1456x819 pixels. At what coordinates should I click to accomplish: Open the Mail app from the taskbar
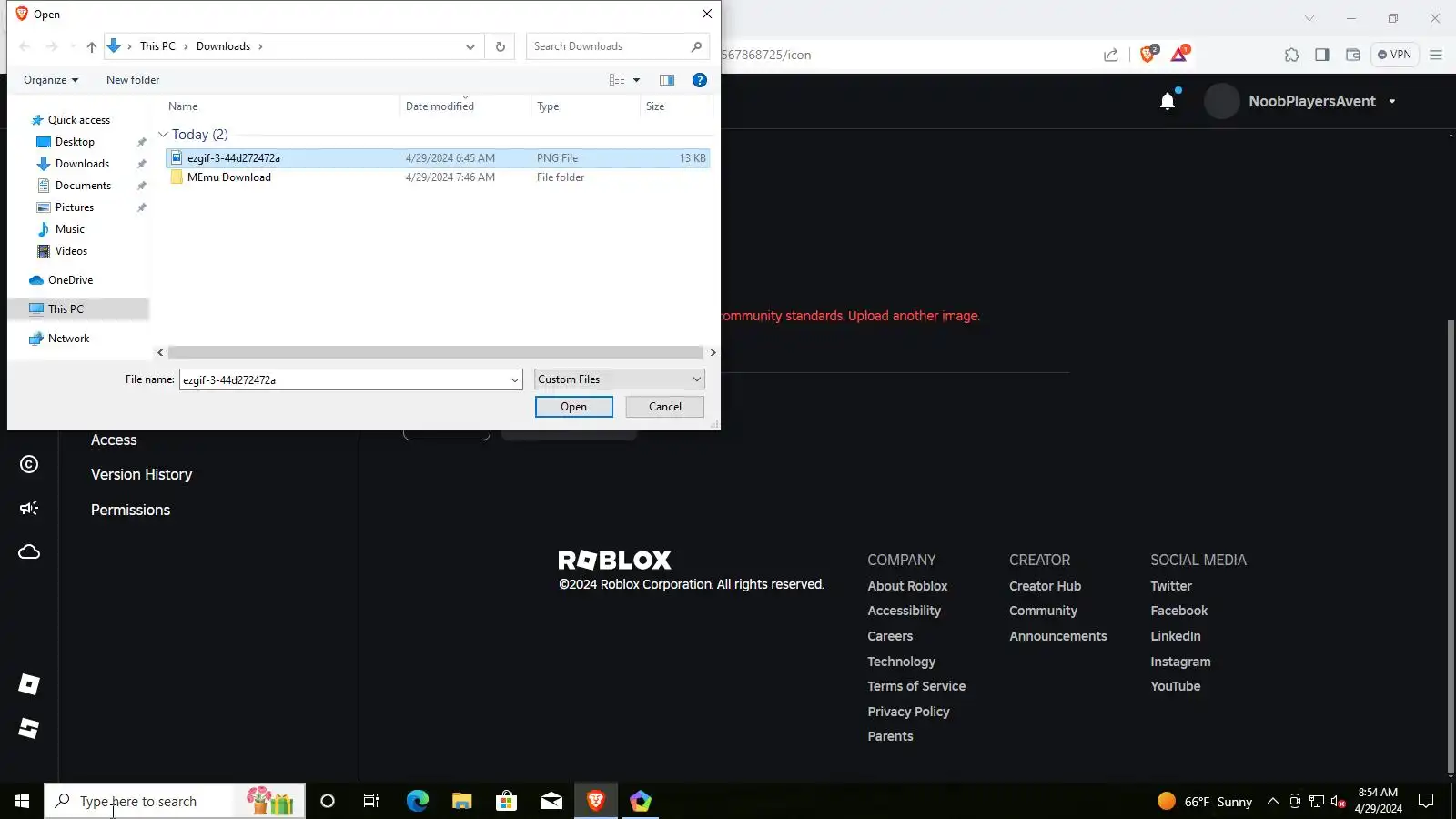tap(551, 801)
